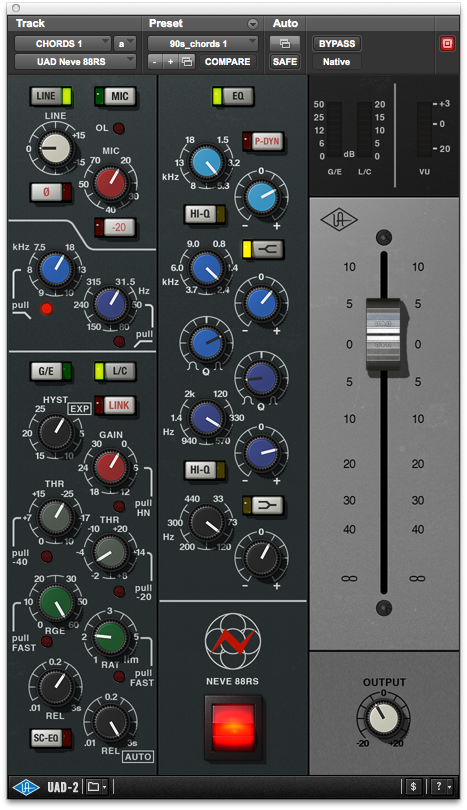Screen dimensions: 467x810
Task: Open the UAD Neve 88RS plugin selector
Action: click(75, 62)
